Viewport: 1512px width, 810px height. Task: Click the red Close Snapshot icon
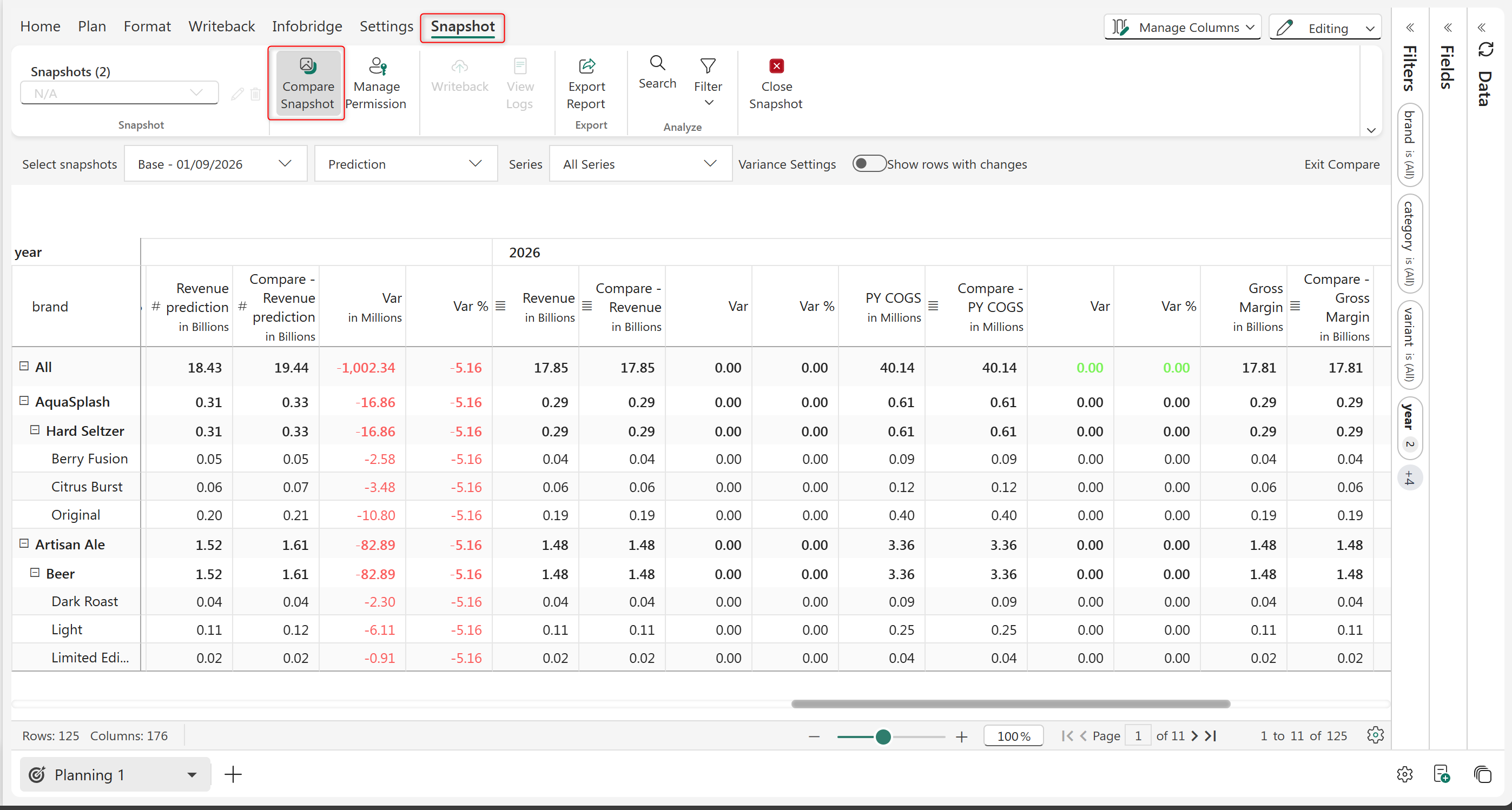point(776,67)
